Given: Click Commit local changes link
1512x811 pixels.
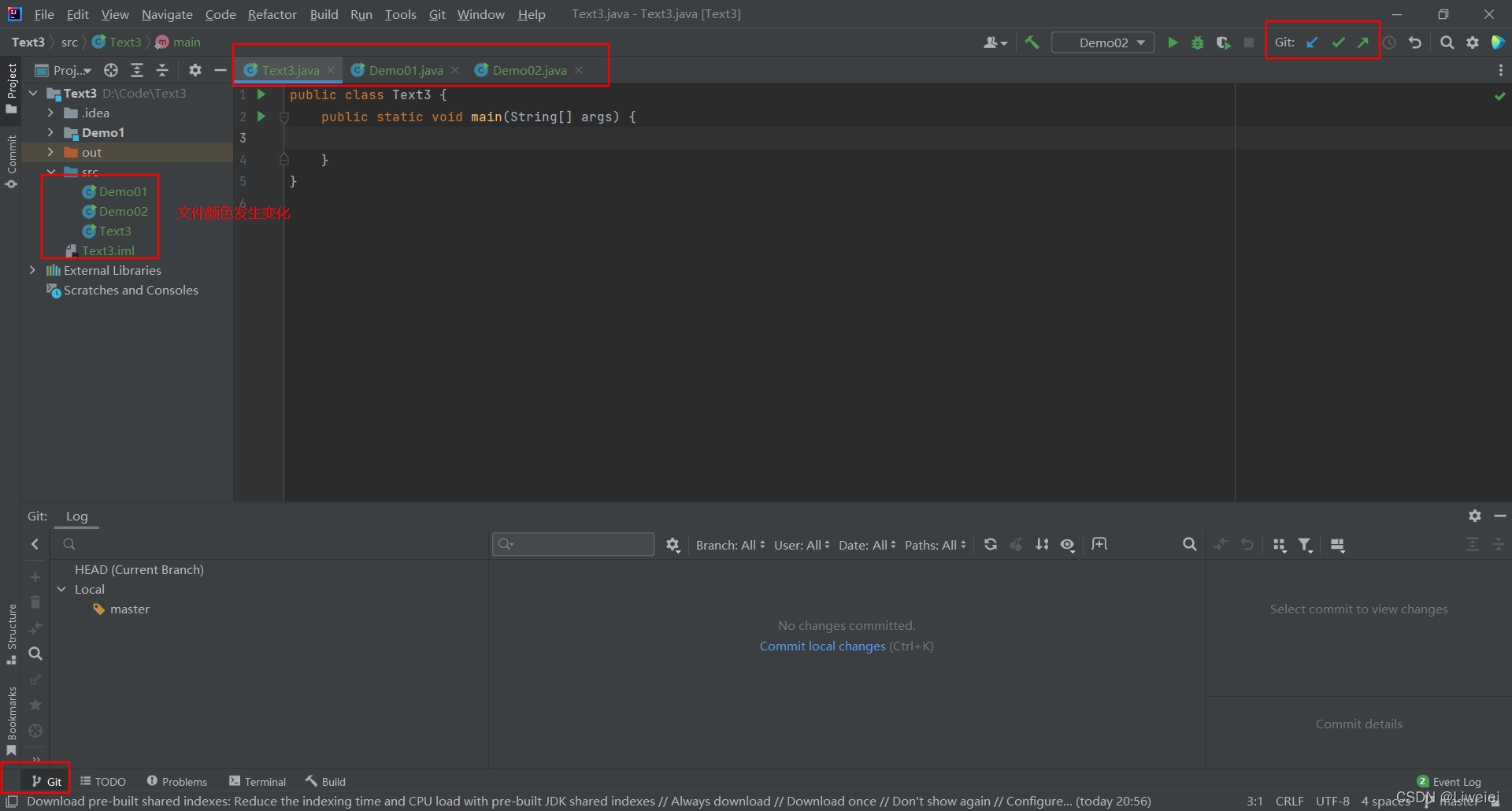Looking at the screenshot, I should coord(823,646).
